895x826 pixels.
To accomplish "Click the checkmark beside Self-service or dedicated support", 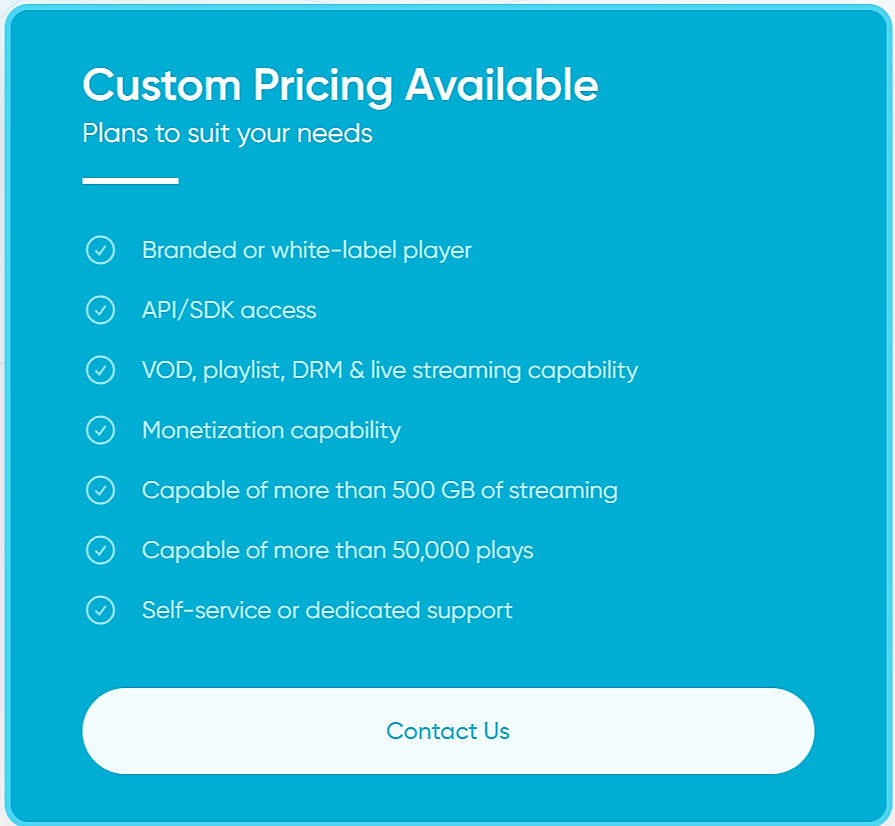I will point(100,610).
